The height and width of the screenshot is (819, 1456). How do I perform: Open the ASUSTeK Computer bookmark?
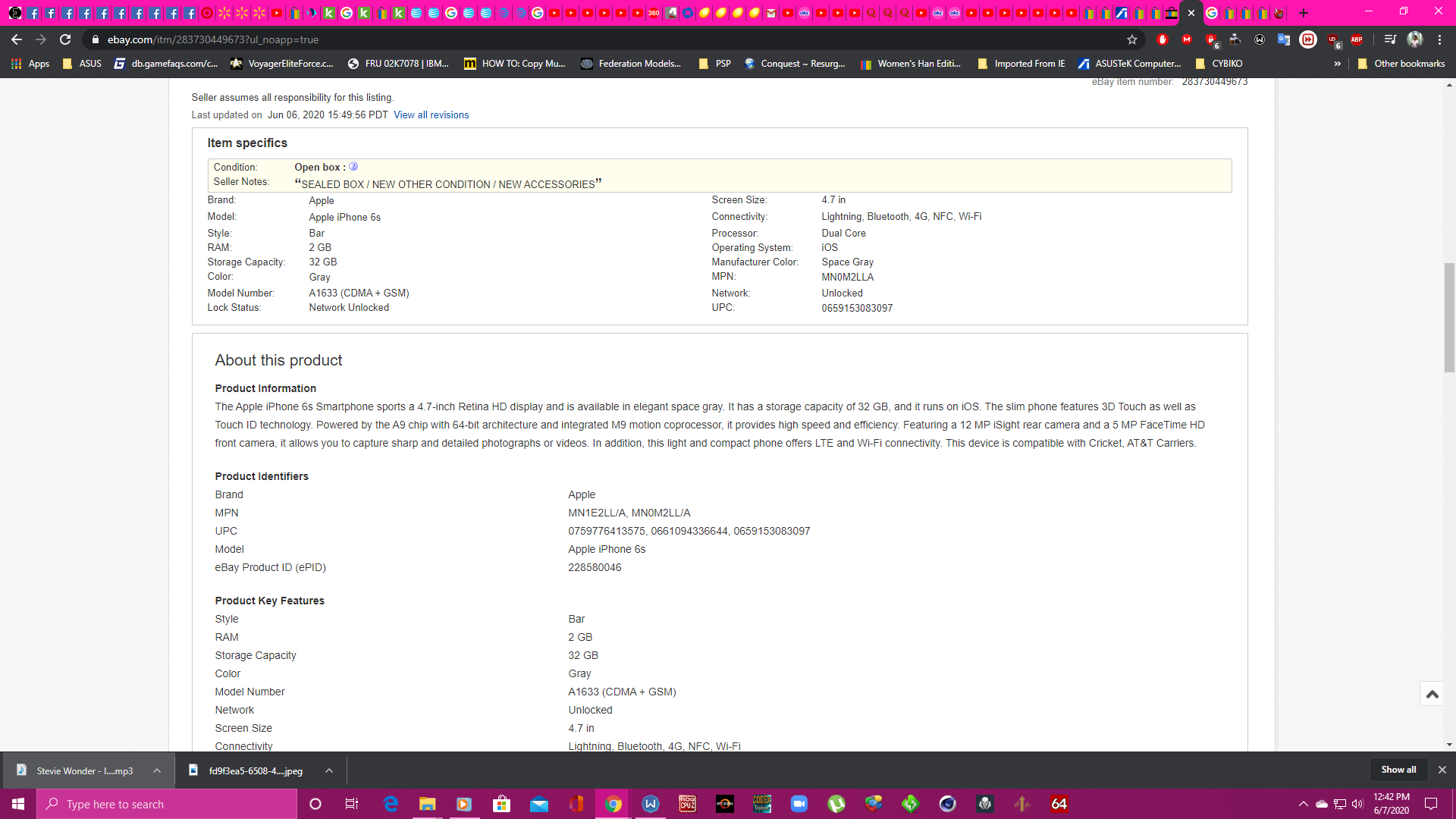coord(1130,64)
